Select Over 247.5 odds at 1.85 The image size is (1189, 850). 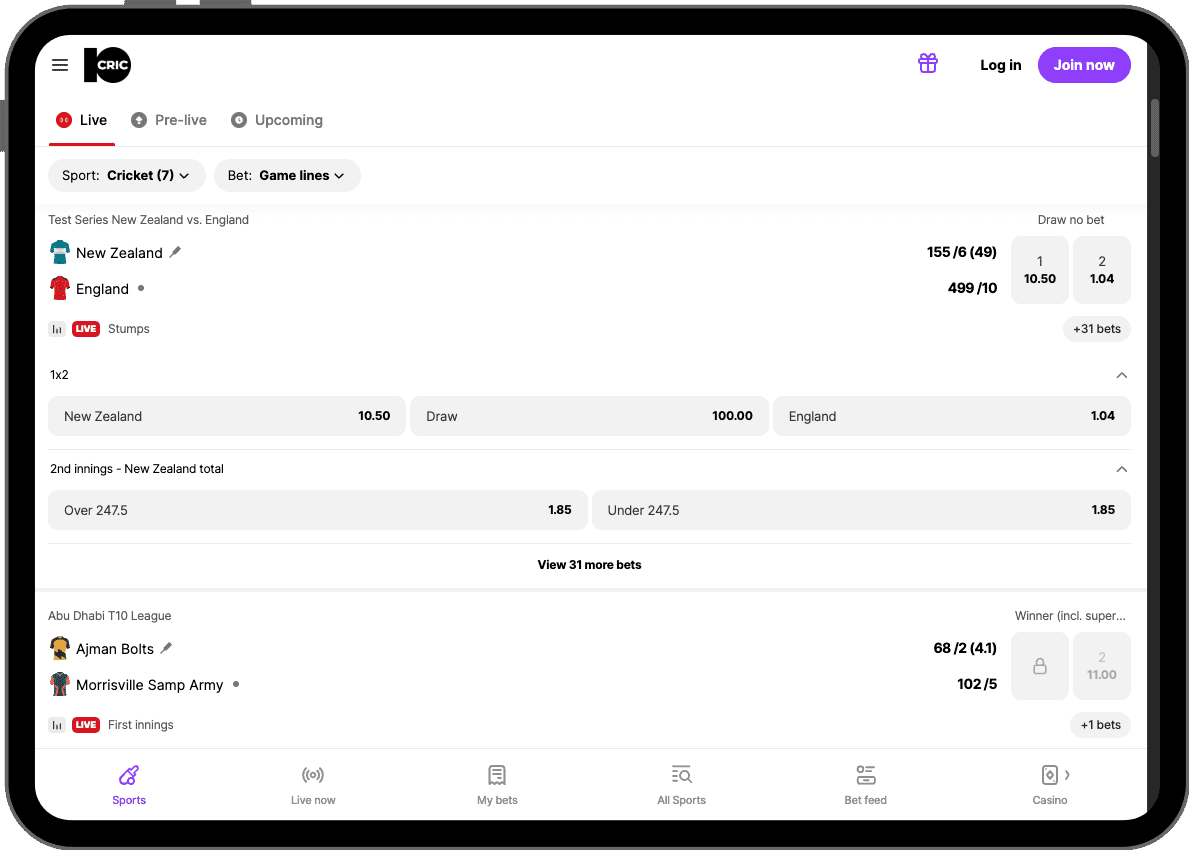pyautogui.click(x=317, y=510)
